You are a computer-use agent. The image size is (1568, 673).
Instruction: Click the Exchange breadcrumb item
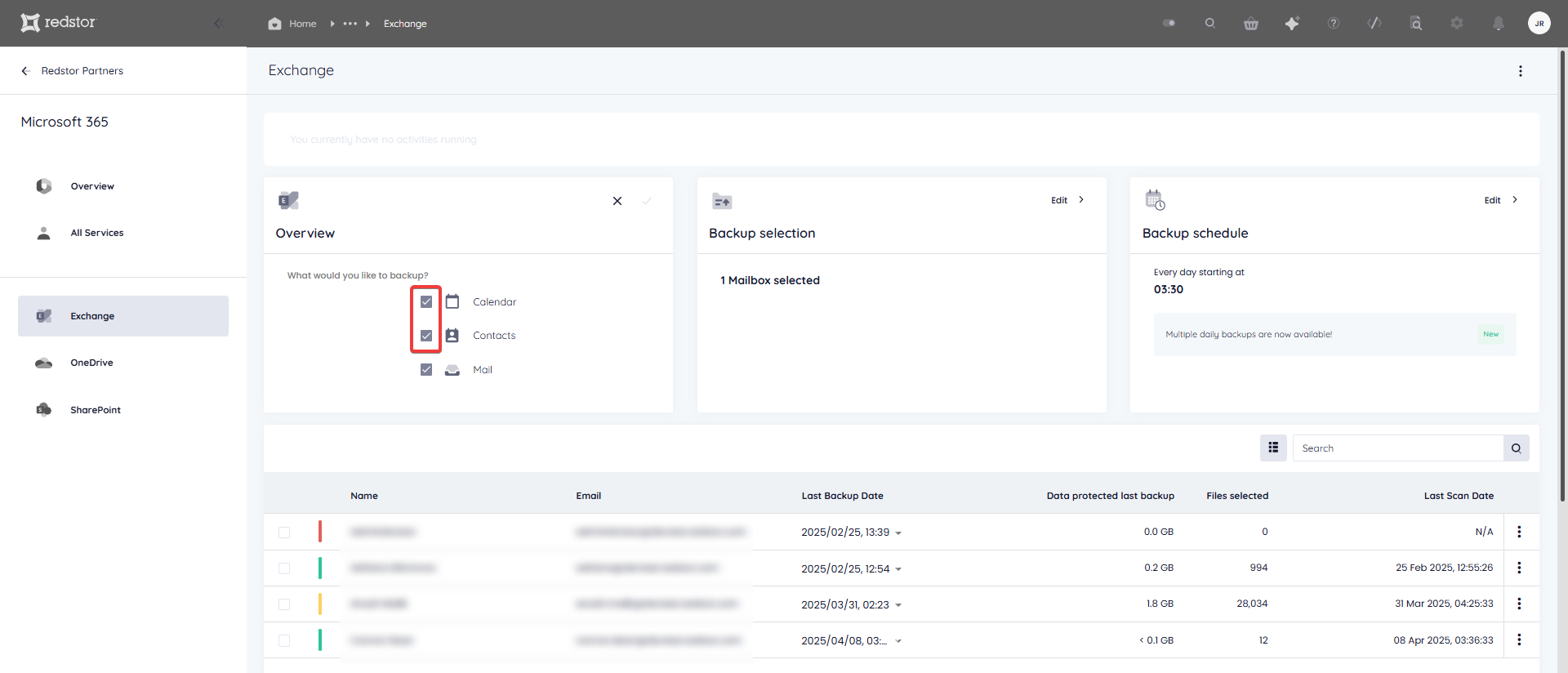coord(405,24)
